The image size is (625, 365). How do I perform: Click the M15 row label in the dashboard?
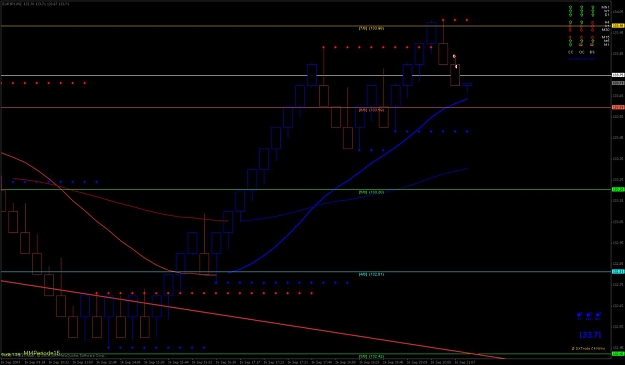[x=606, y=37]
